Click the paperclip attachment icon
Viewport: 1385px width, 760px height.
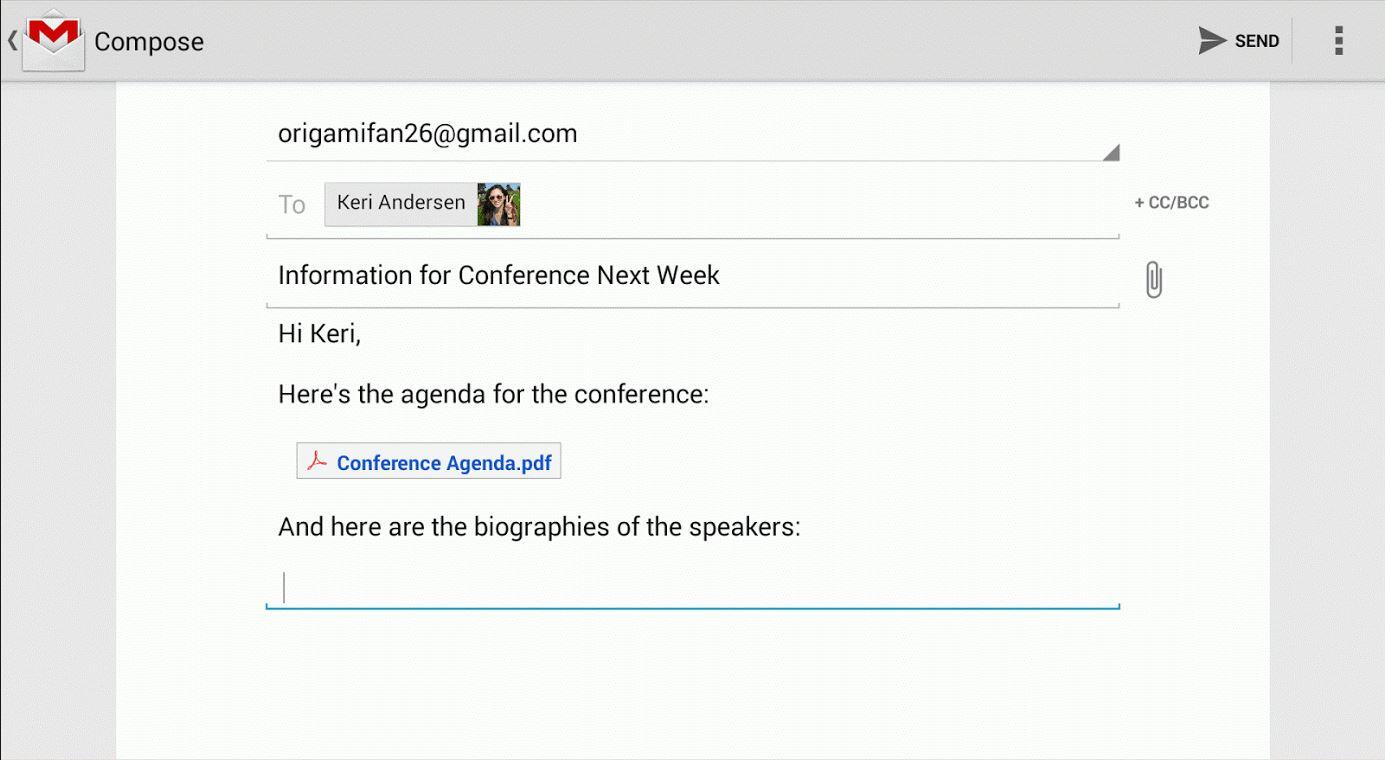click(1153, 280)
